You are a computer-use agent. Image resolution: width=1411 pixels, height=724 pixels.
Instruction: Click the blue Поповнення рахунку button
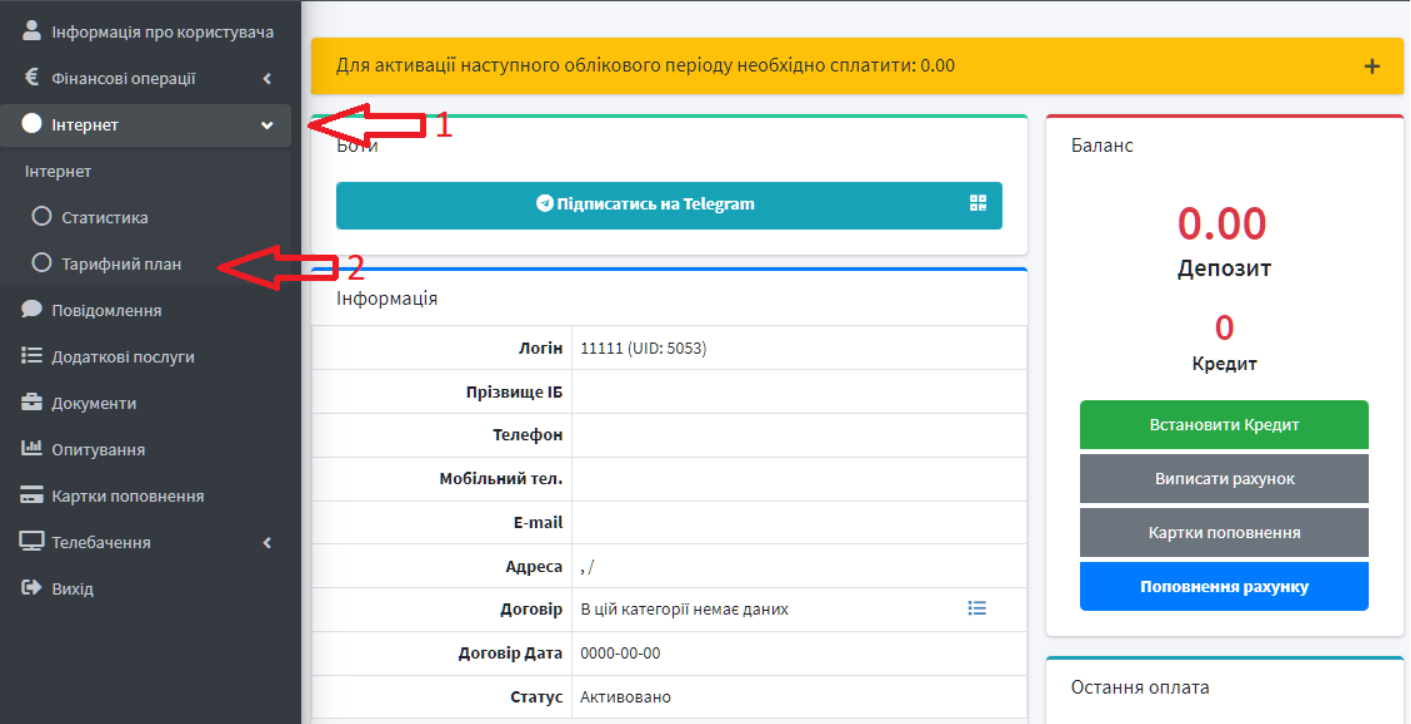tap(1223, 586)
